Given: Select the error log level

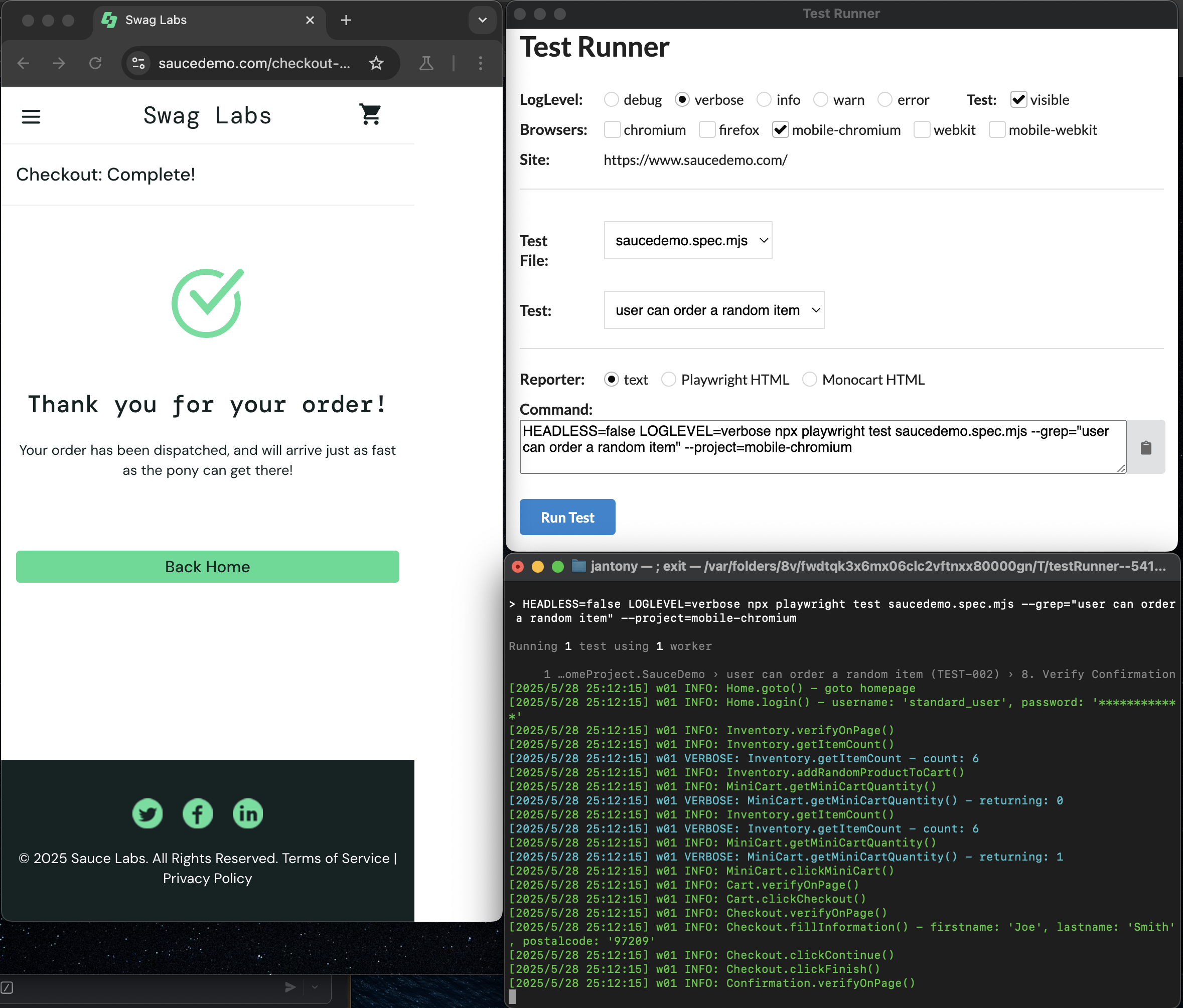Looking at the screenshot, I should (x=885, y=99).
